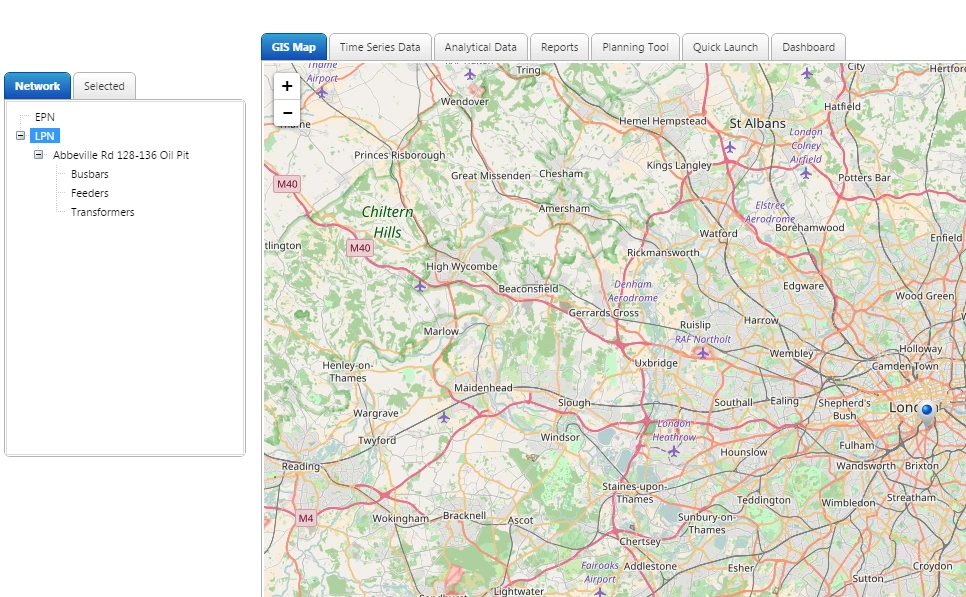Select Feeders in the network tree
966x597 pixels.
pos(89,193)
